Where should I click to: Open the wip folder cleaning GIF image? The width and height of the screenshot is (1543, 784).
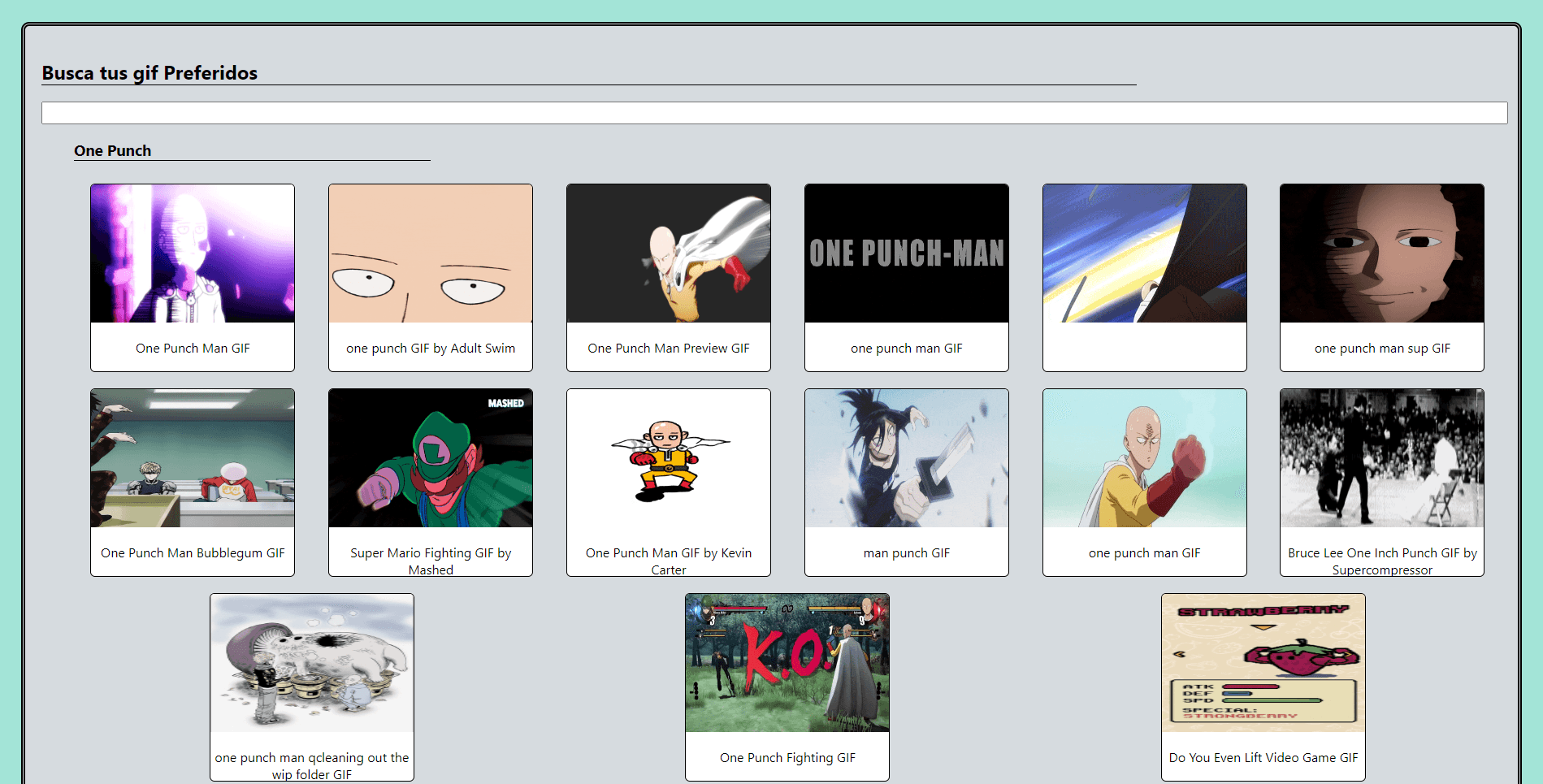312,663
